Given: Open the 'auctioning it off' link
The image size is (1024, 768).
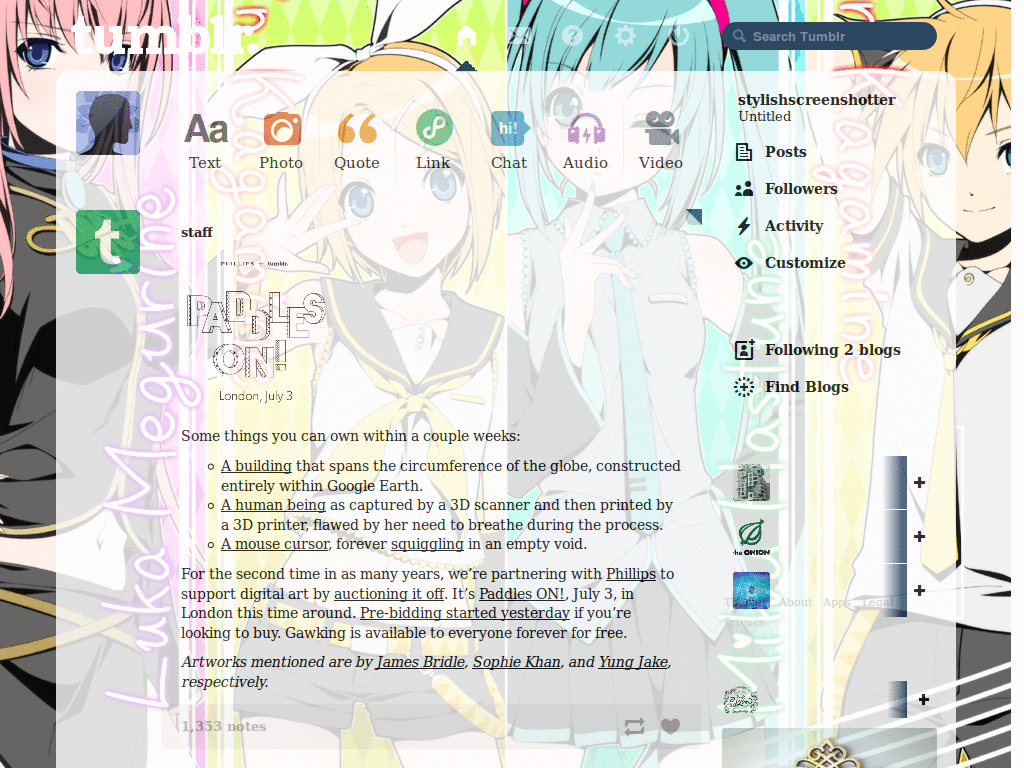Looking at the screenshot, I should tap(389, 594).
